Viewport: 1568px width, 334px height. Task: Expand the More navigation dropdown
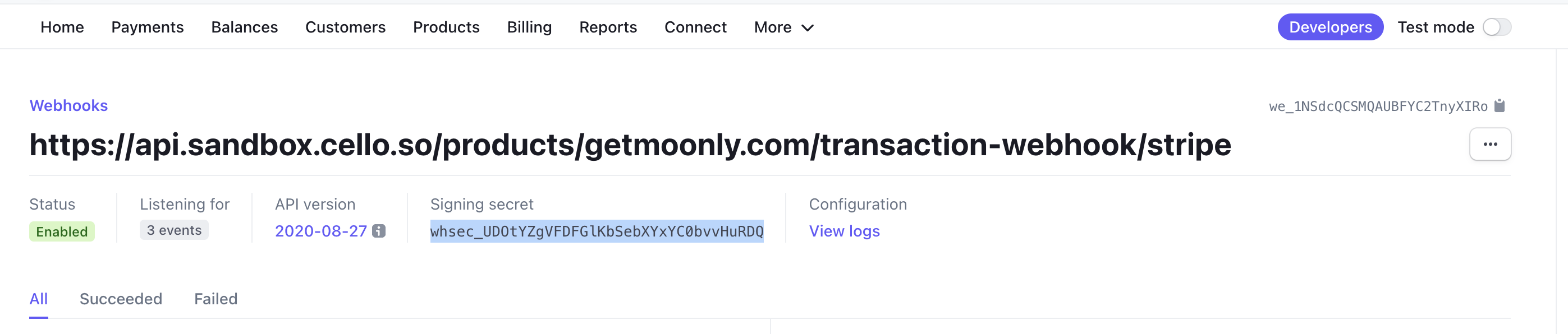(x=784, y=27)
